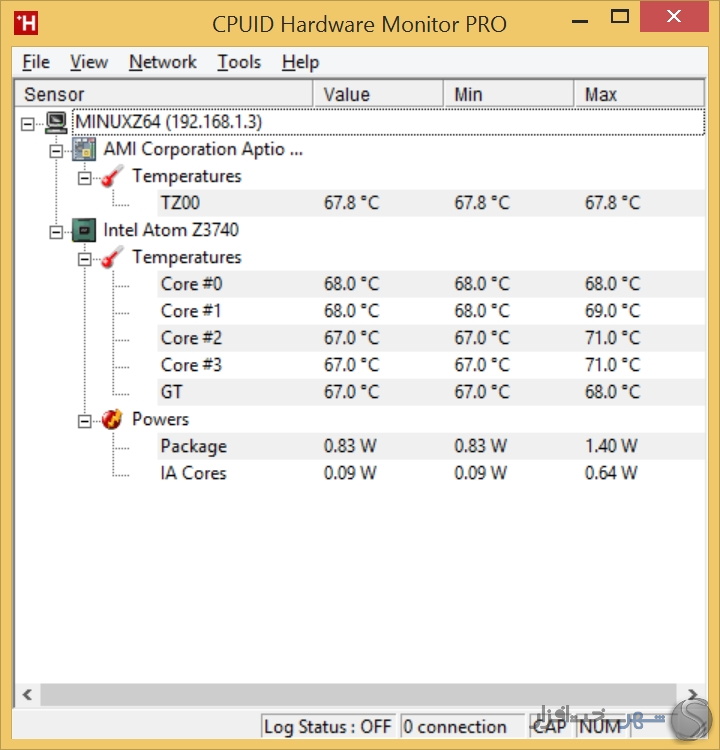Screen dimensions: 720x750
Task: Click the 0 connection status entry
Action: click(462, 727)
